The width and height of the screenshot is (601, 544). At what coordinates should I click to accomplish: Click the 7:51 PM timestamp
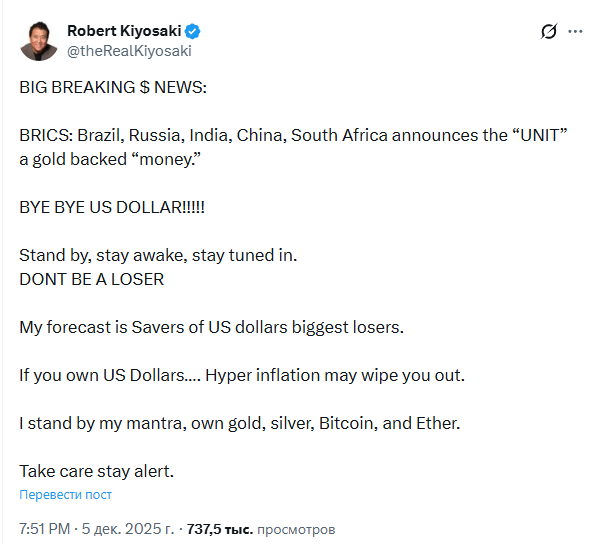[46, 528]
